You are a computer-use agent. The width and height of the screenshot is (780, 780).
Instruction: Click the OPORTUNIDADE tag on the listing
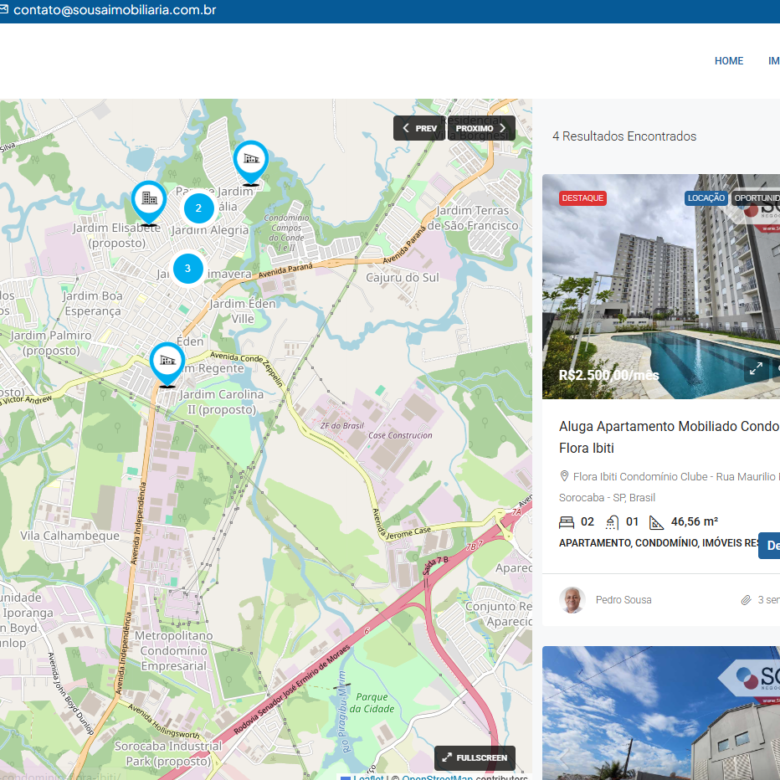point(756,198)
